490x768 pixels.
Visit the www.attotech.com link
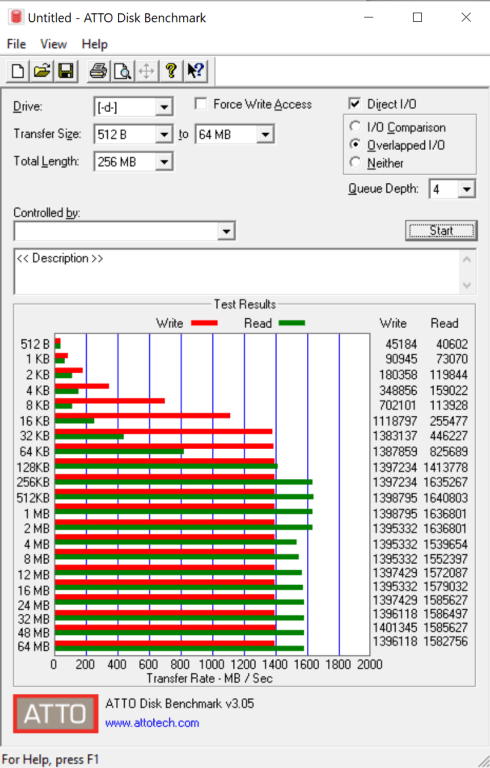point(152,723)
